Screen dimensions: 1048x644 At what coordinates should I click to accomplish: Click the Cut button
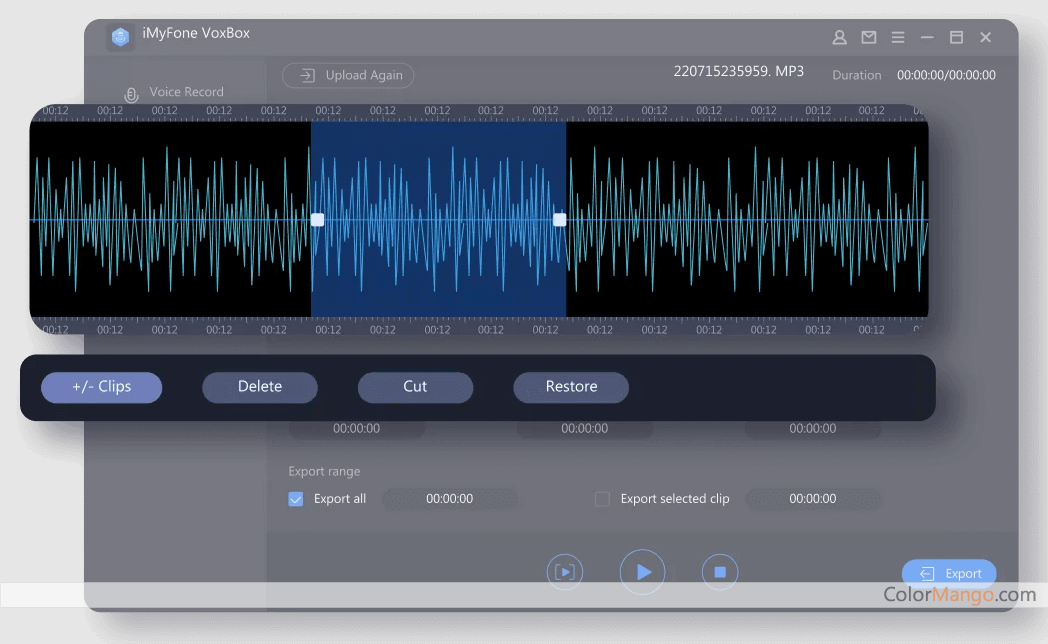(415, 387)
